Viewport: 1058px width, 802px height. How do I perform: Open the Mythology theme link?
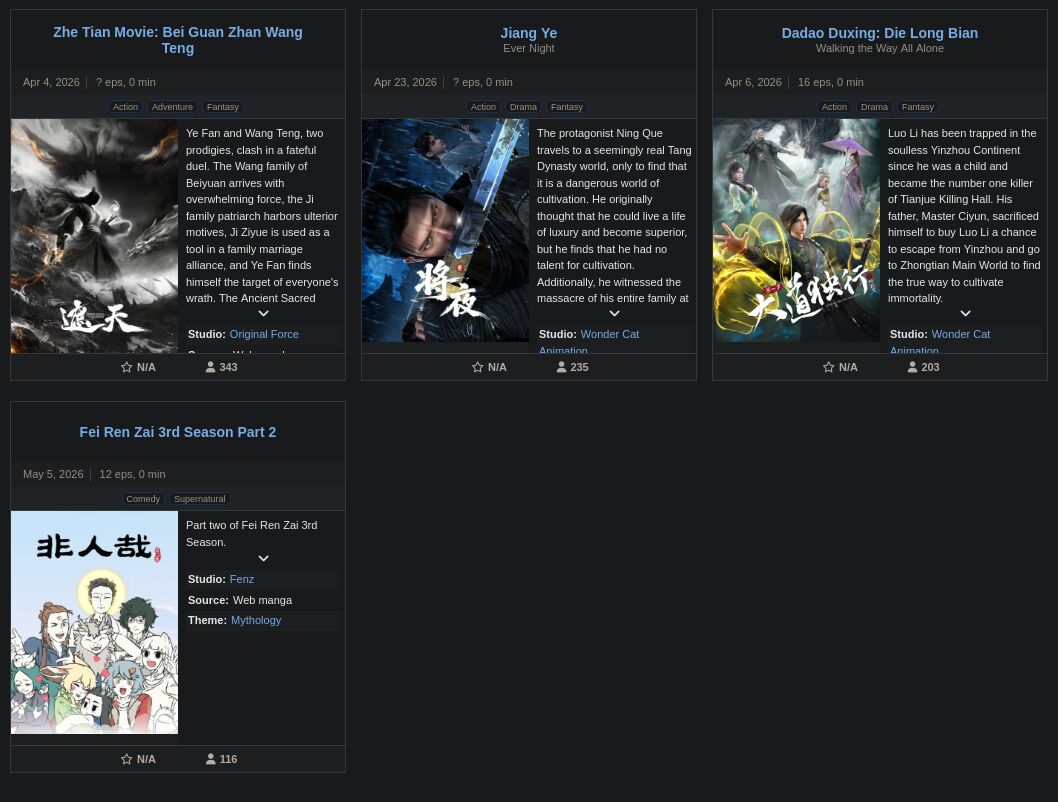pos(255,621)
